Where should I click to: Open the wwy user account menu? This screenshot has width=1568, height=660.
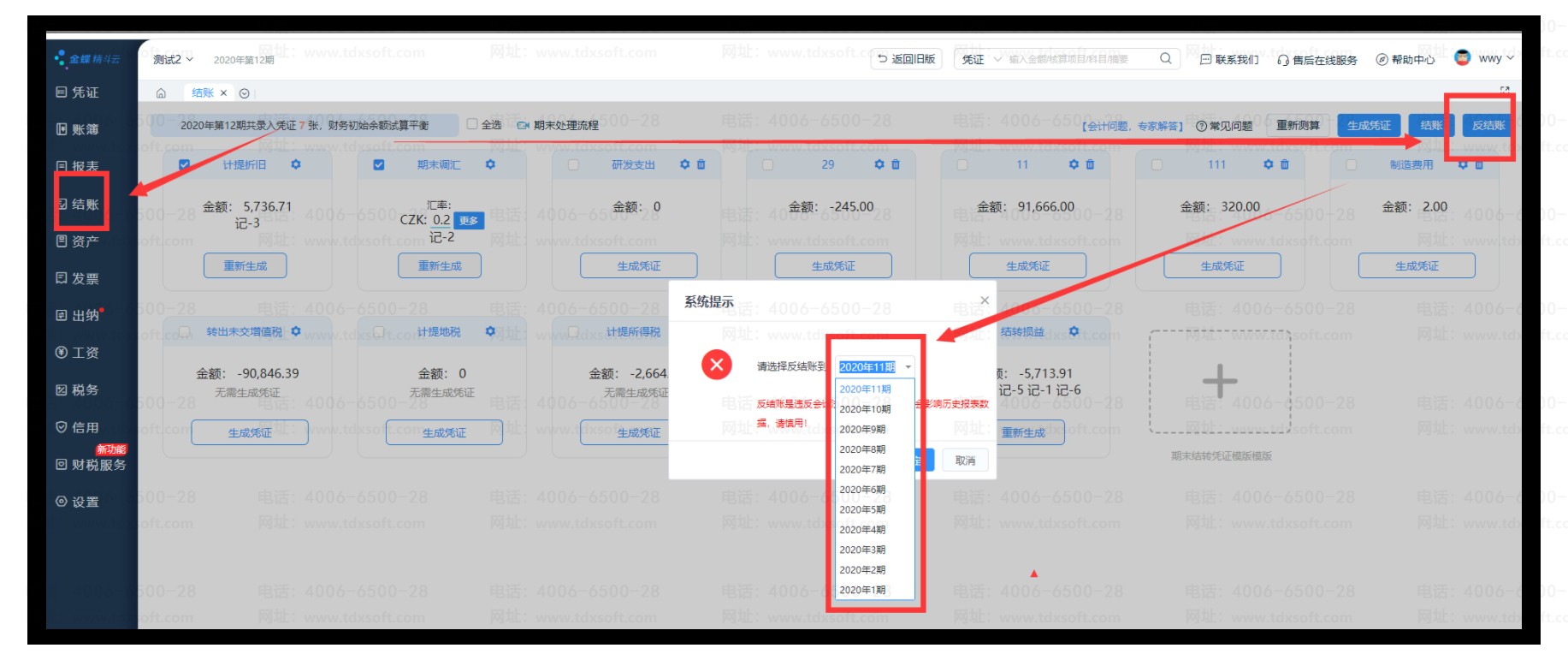pyautogui.click(x=1484, y=58)
